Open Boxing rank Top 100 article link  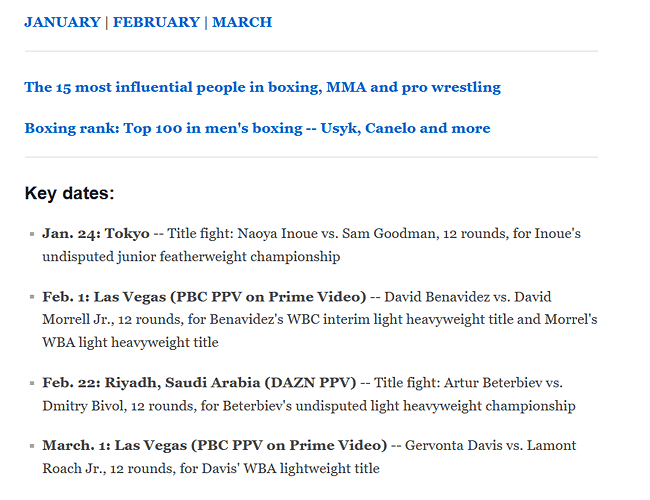pyautogui.click(x=257, y=128)
